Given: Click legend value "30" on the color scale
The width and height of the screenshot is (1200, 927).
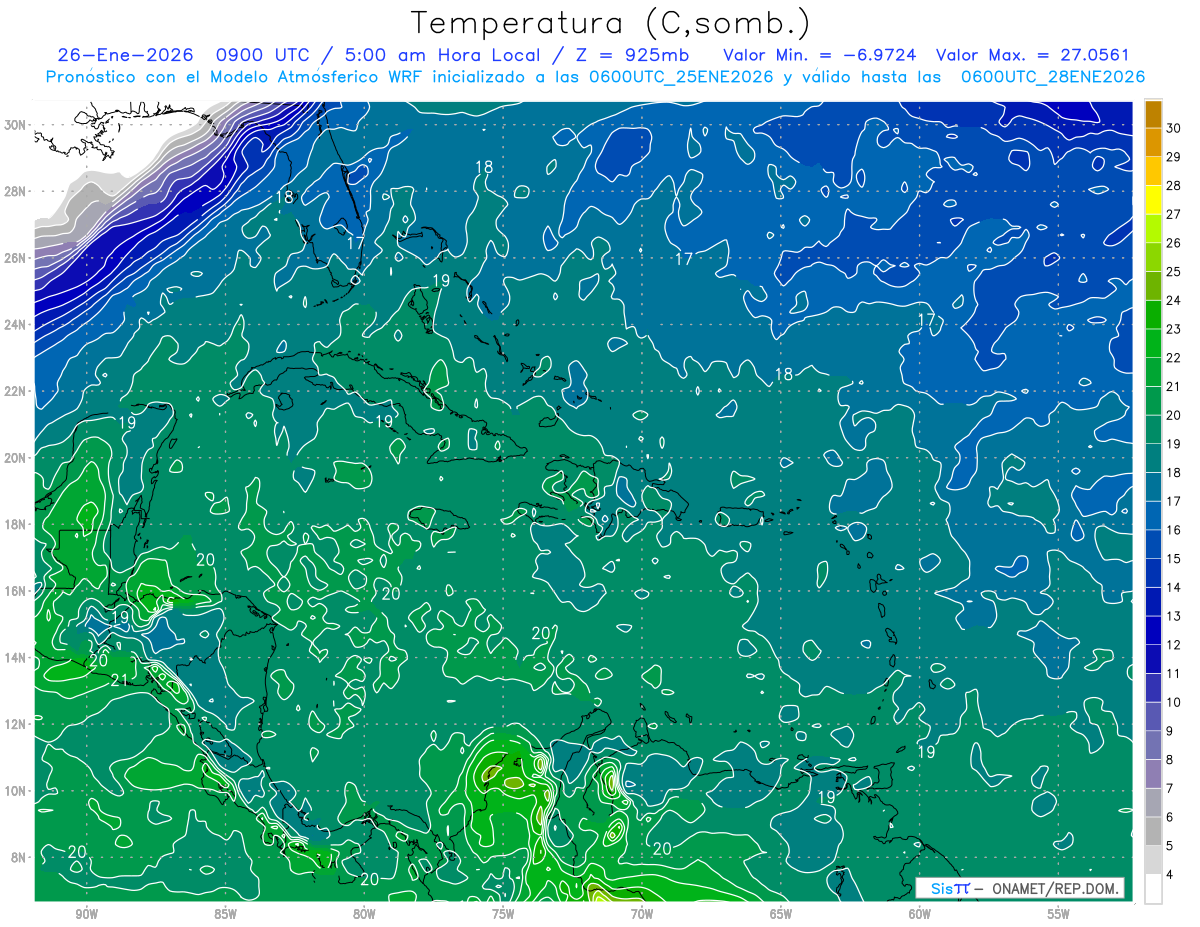Looking at the screenshot, I should coord(1174,127).
